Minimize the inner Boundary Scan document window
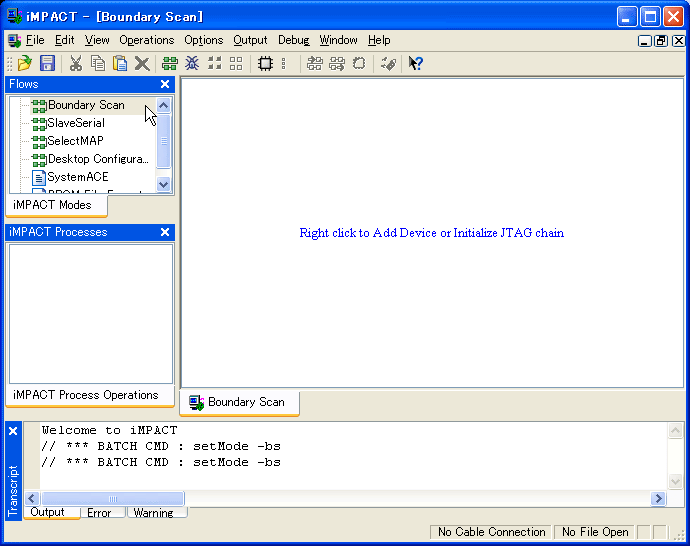This screenshot has height=546, width=690. (x=645, y=41)
